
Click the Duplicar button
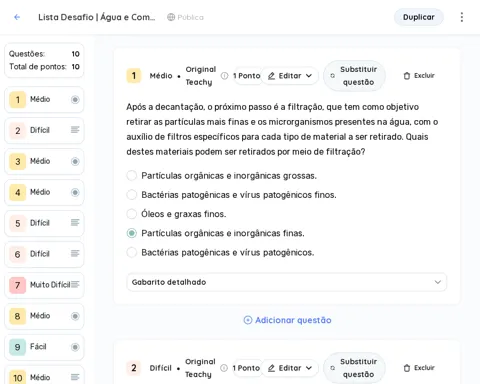(419, 17)
